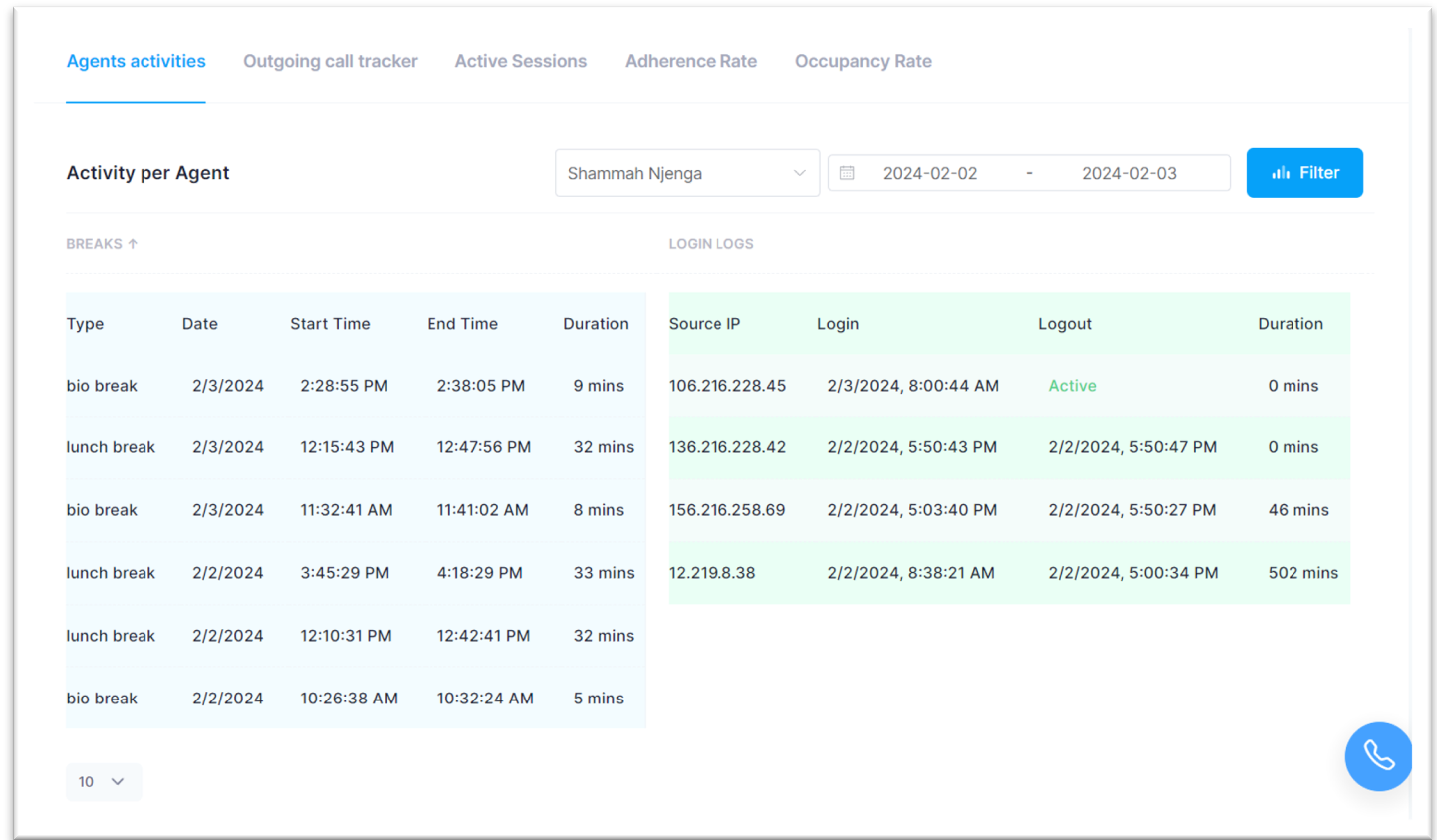This screenshot has height=840, width=1437.
Task: Apply the blue Filter button
Action: [1304, 173]
